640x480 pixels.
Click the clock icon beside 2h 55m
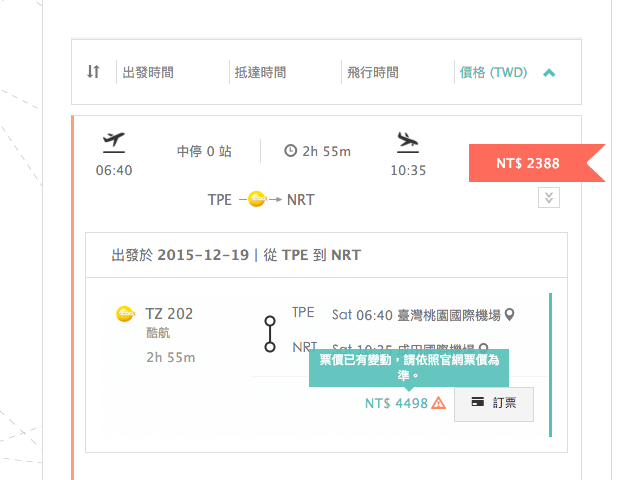tap(291, 151)
